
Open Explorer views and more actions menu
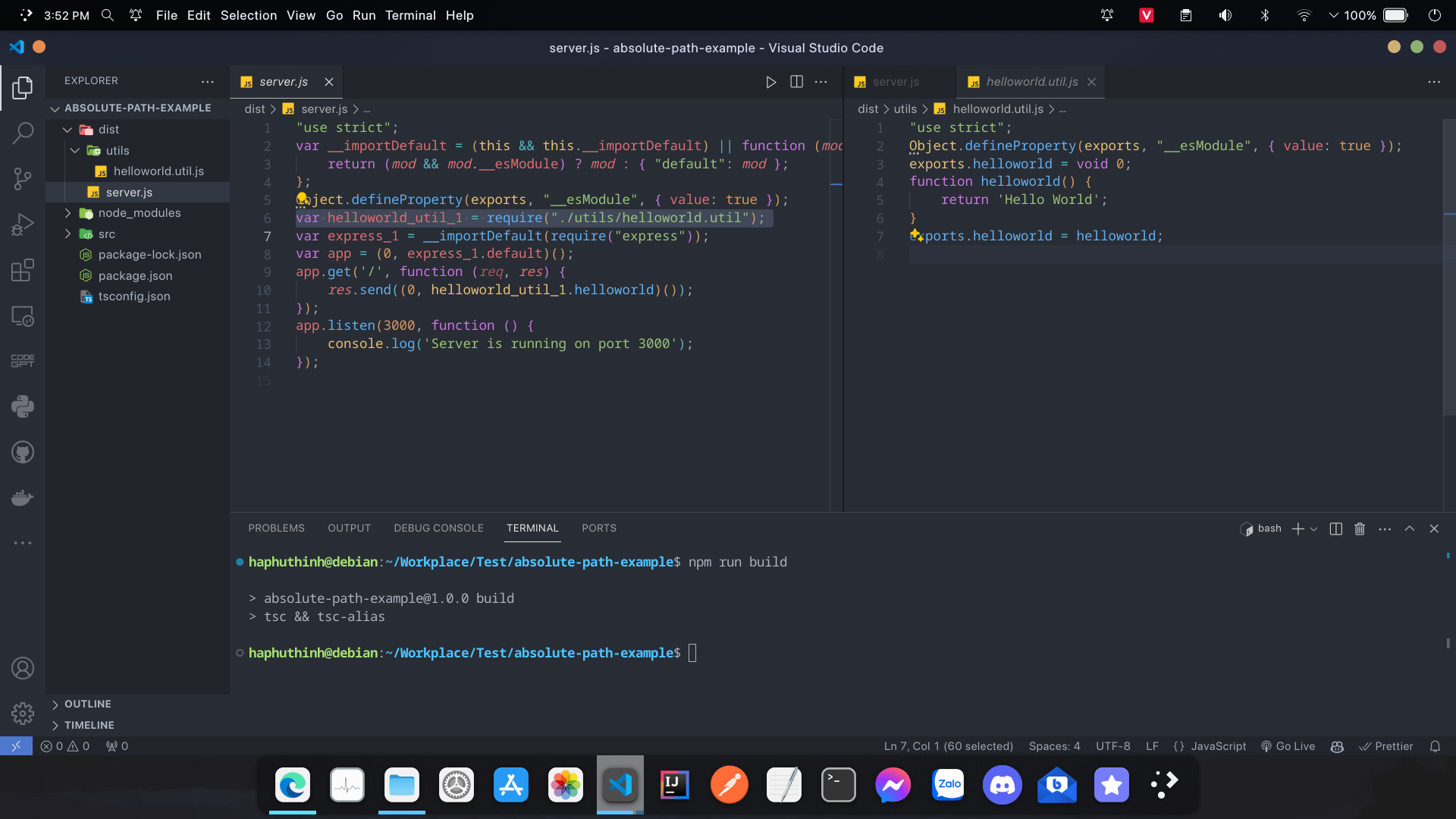click(x=208, y=81)
